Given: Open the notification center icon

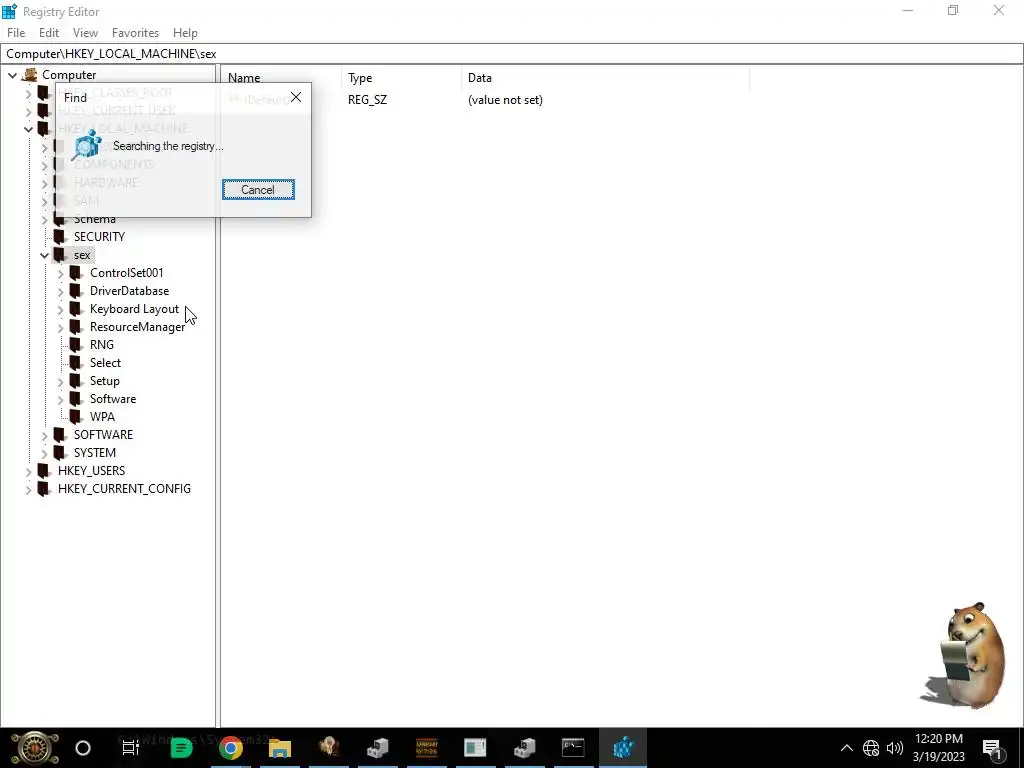Looking at the screenshot, I should (x=991, y=748).
